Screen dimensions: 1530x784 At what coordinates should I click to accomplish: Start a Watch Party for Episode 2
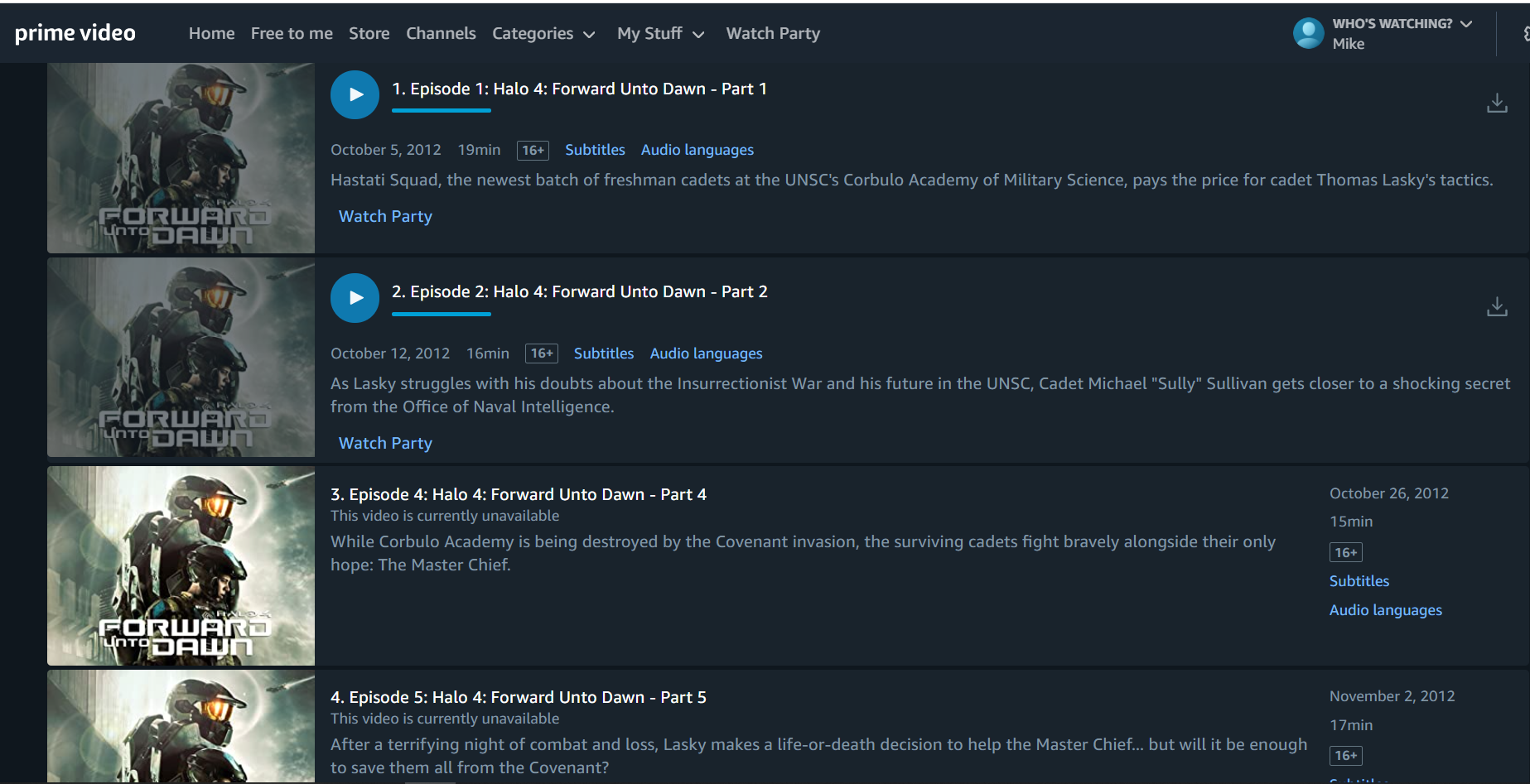(385, 443)
